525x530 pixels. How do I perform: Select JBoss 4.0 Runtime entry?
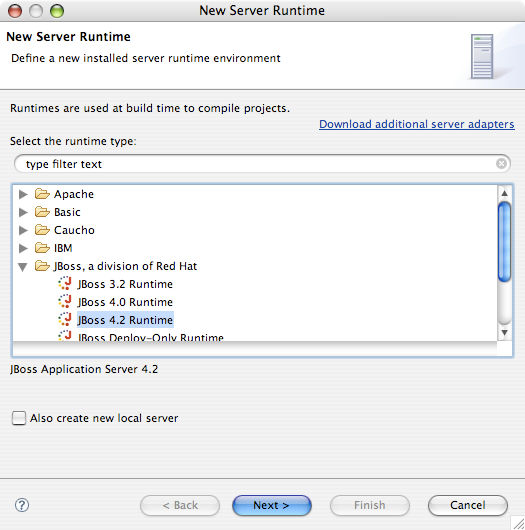[125, 302]
